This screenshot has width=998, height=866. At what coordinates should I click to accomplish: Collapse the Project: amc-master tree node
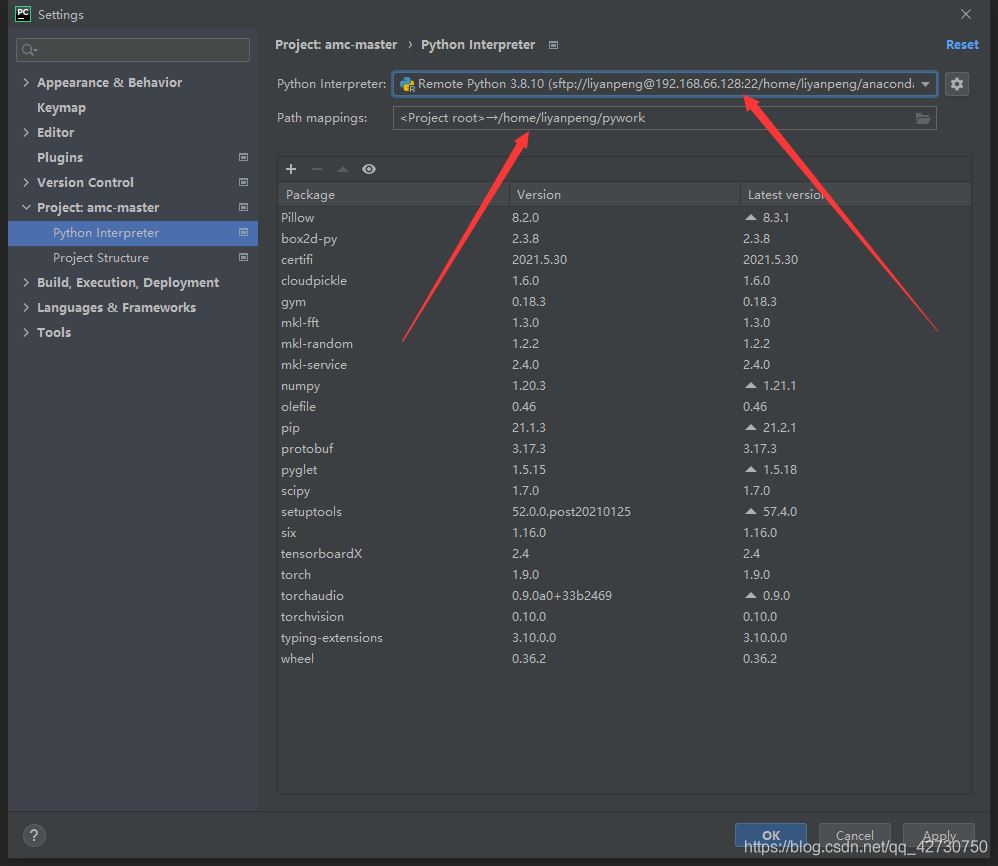[x=26, y=207]
